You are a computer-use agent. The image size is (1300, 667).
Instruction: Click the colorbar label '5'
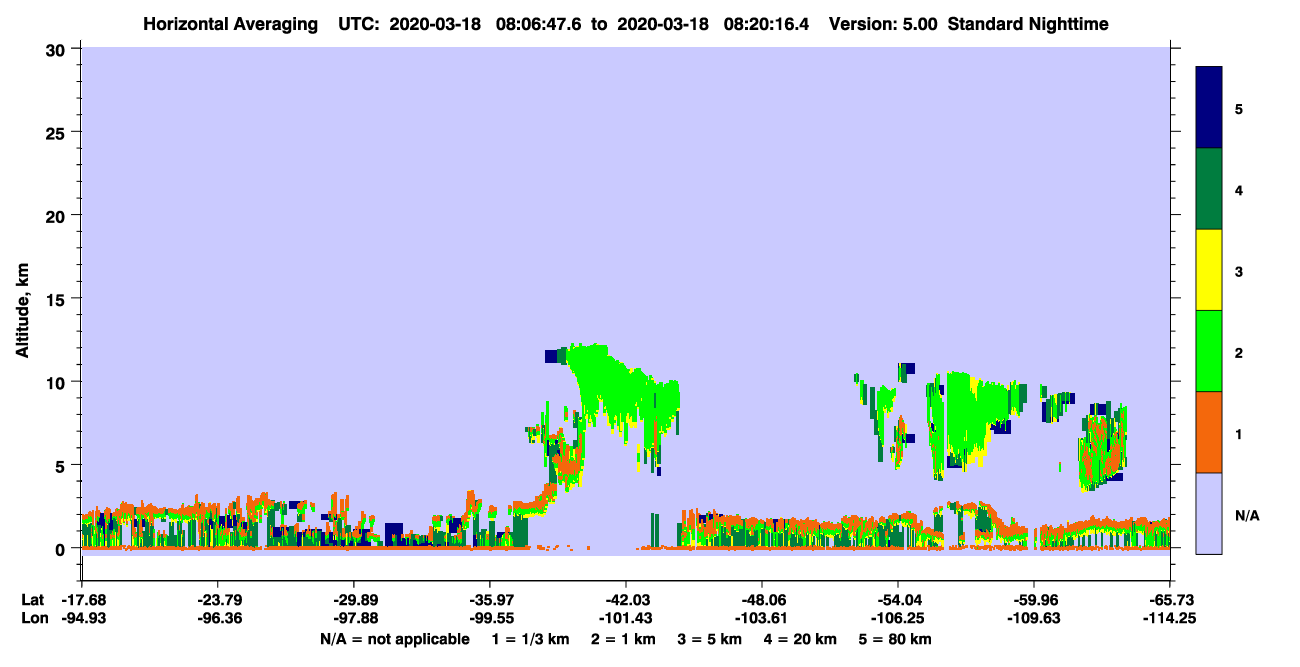1239,109
